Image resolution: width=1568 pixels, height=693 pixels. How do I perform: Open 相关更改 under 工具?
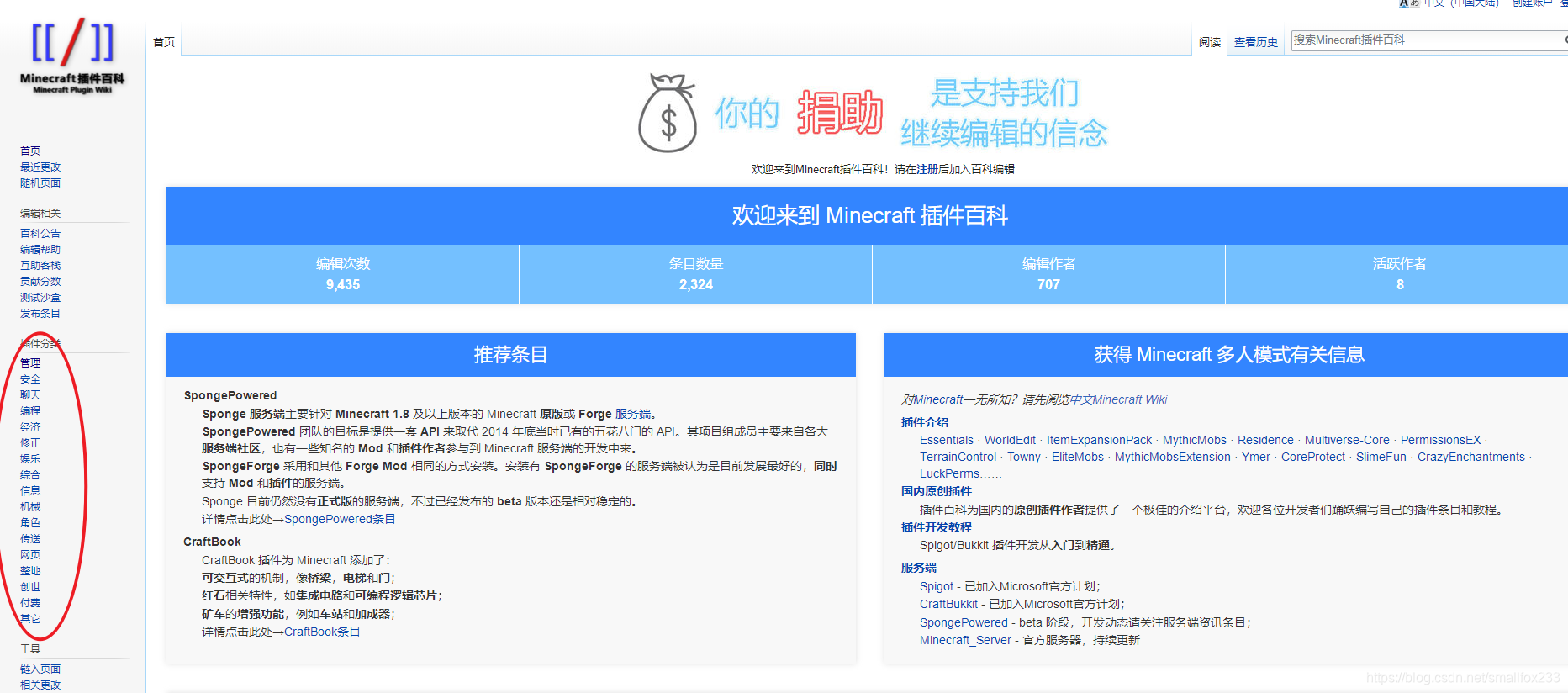[40, 685]
